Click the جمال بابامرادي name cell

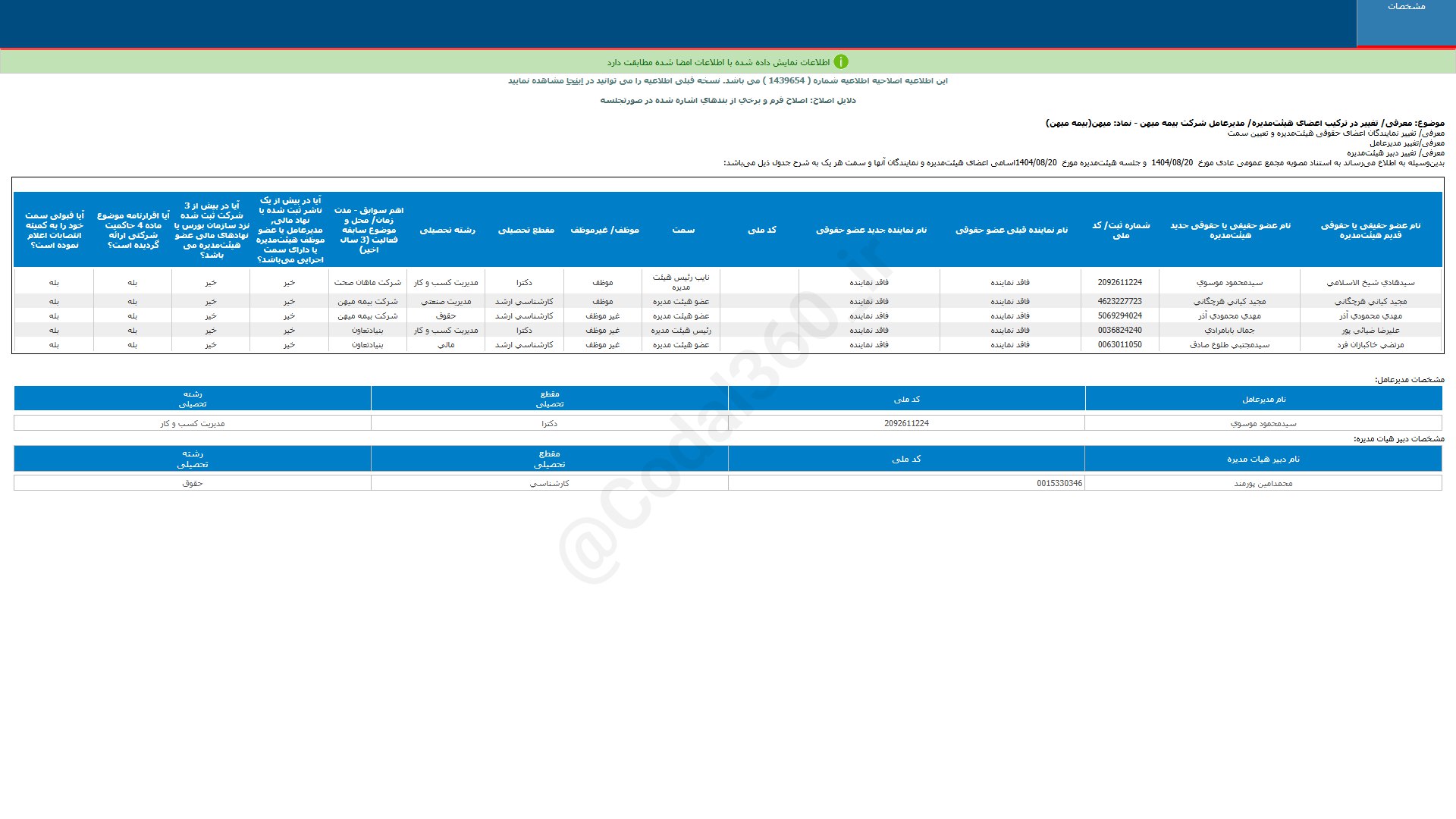point(1229,330)
